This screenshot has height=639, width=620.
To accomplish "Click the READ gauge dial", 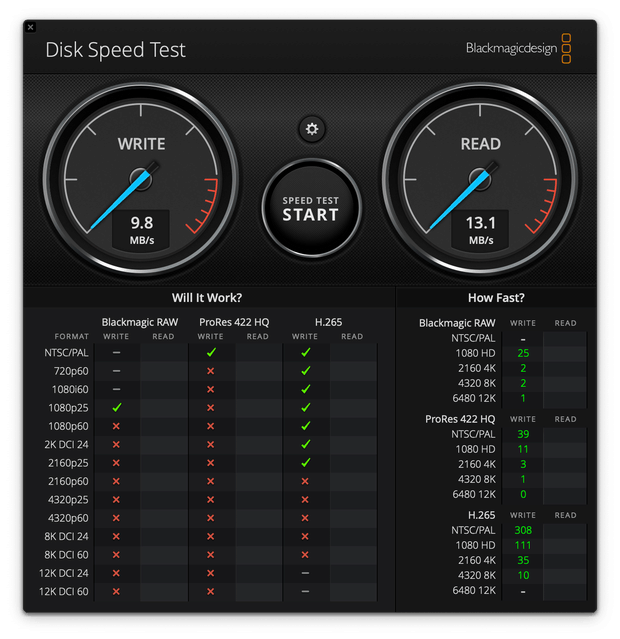I will [x=480, y=179].
